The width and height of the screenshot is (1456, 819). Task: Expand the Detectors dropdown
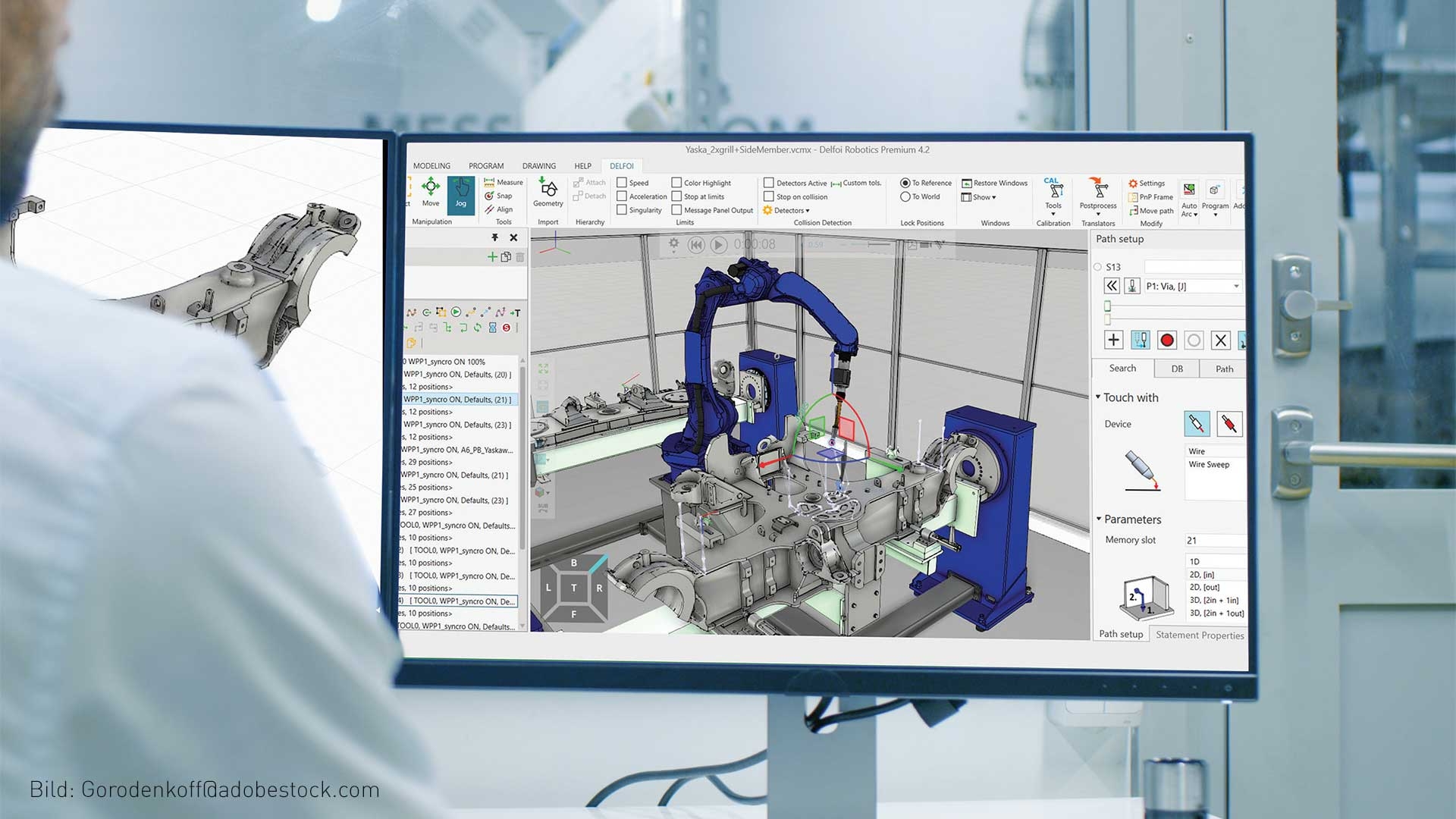tap(791, 211)
